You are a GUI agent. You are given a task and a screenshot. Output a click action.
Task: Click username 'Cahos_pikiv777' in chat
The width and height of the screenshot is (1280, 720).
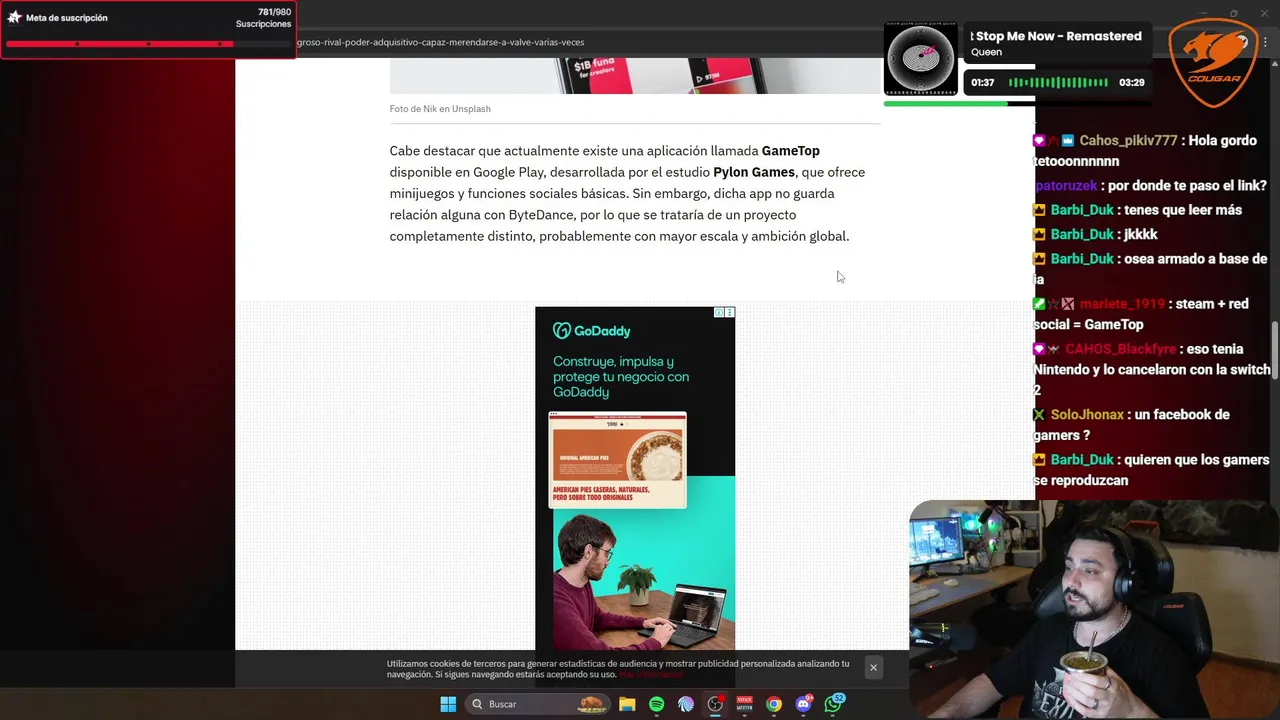[x=1128, y=141]
